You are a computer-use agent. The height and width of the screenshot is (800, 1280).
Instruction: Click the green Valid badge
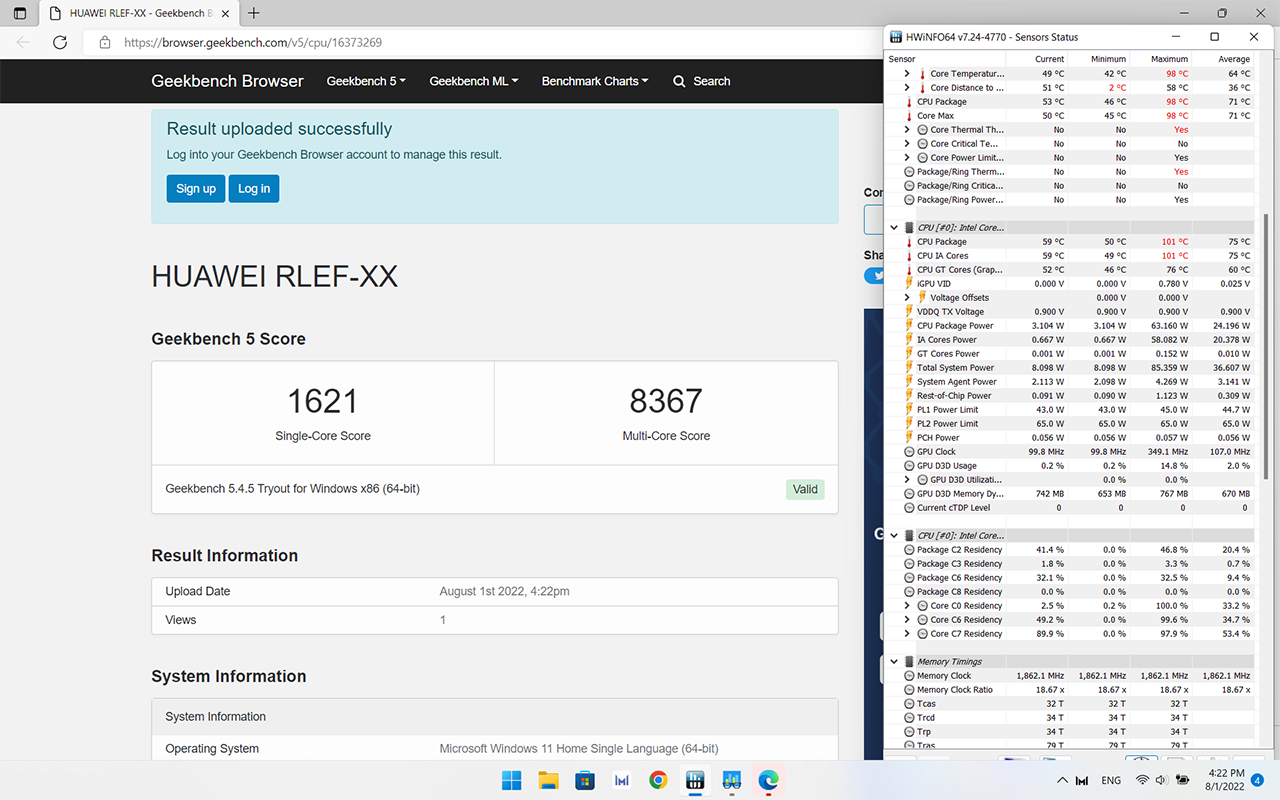(x=805, y=489)
